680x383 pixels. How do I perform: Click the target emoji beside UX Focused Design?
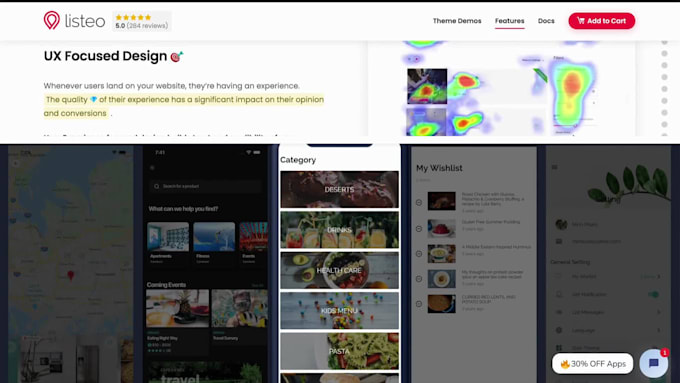(177, 56)
